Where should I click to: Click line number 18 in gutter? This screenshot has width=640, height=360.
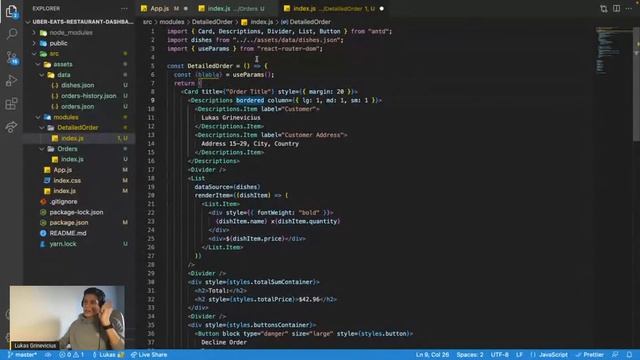tap(152, 178)
